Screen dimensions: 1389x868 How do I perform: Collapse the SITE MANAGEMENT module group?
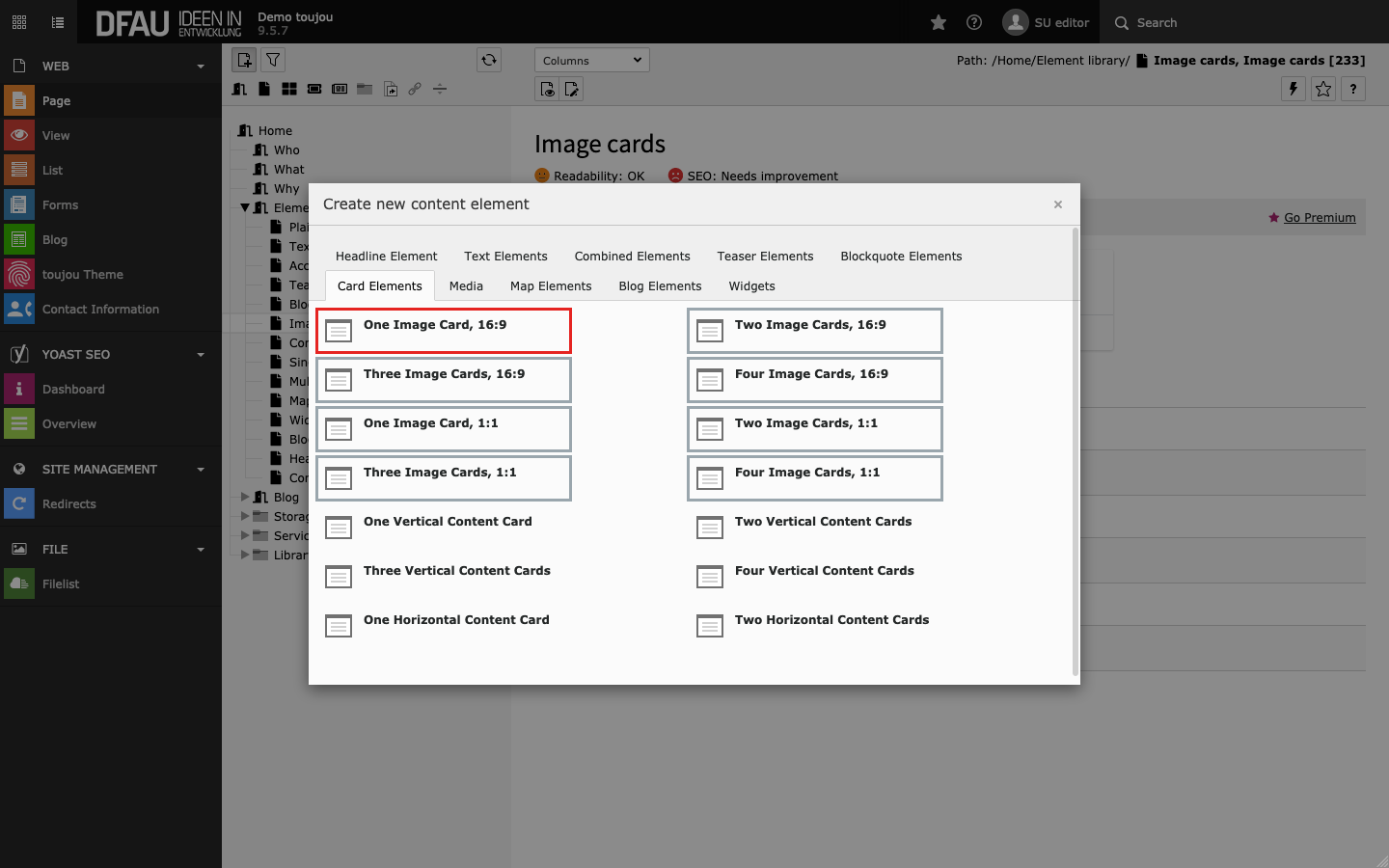(201, 470)
